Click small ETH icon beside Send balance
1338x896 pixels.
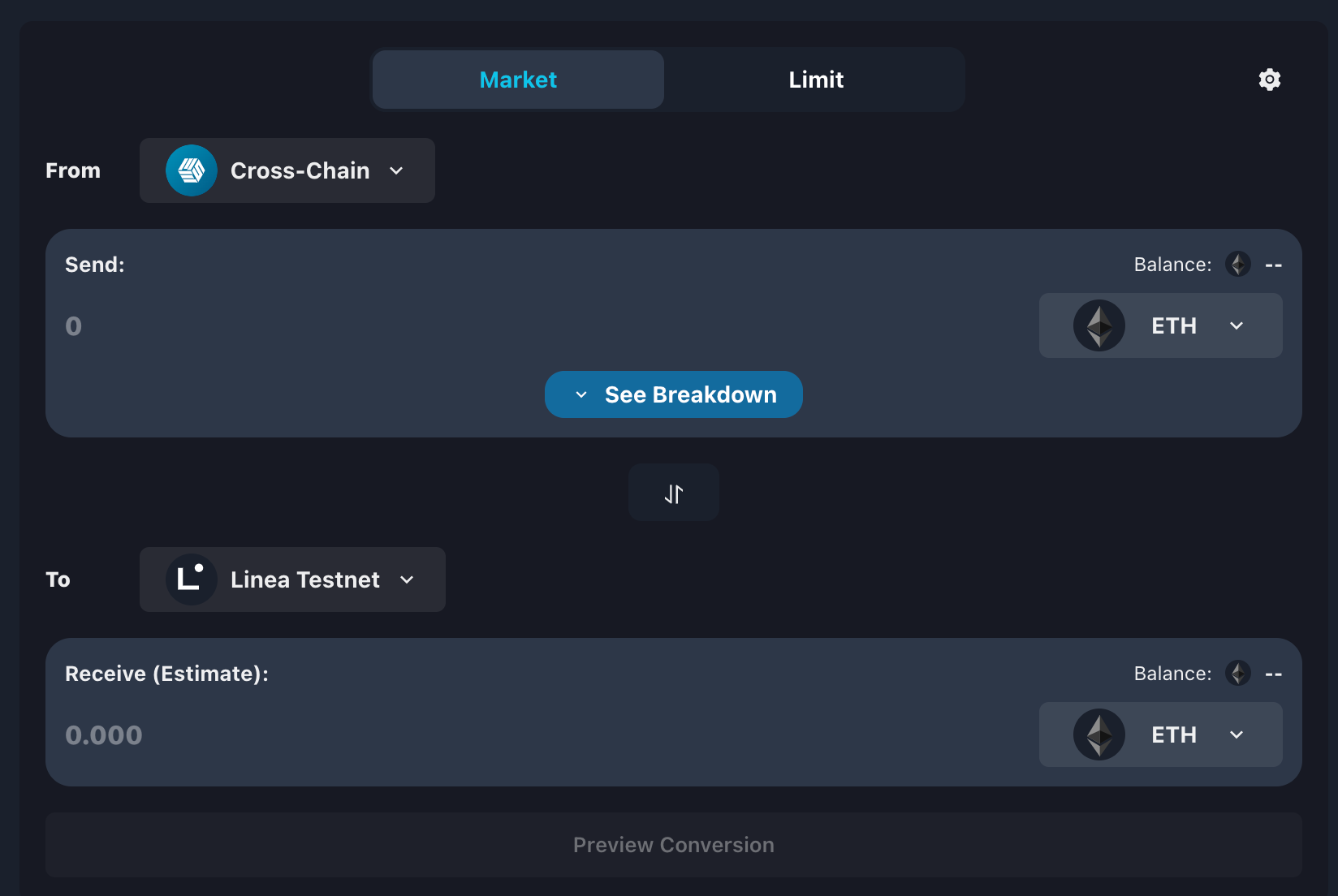[1238, 265]
